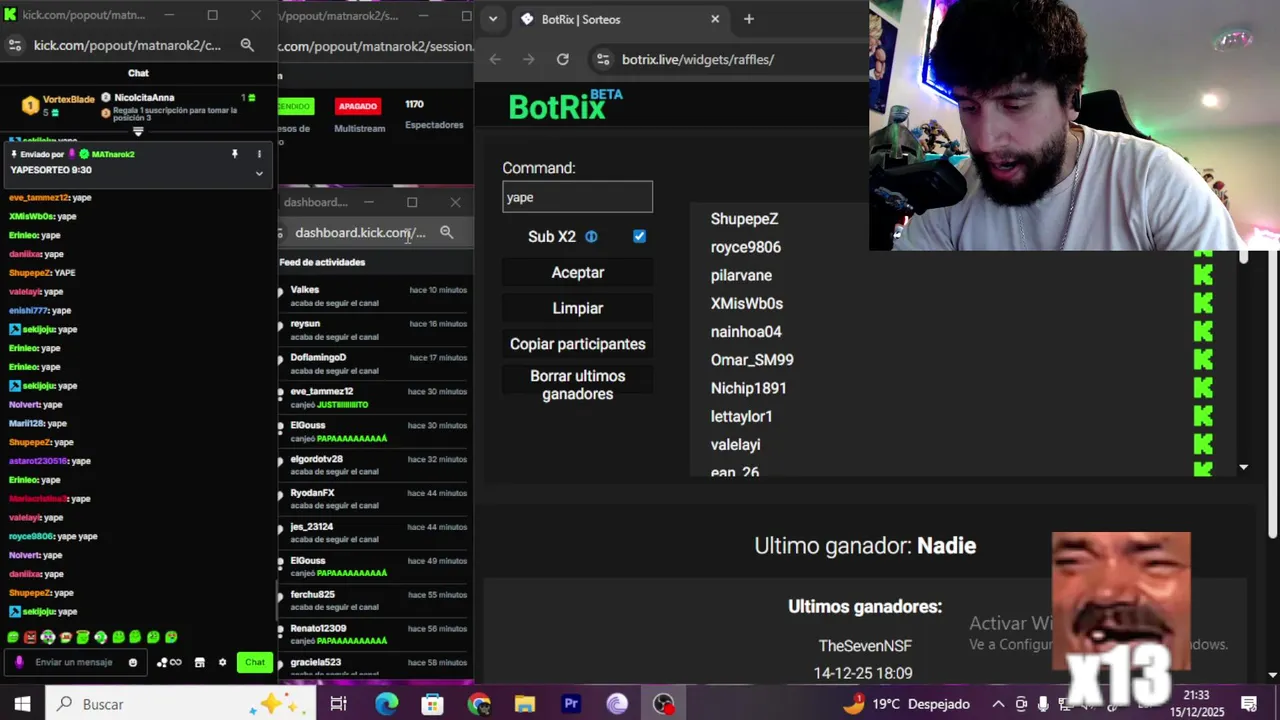Open weather widget 19°C Despejado
The image size is (1280, 720).
point(909,704)
